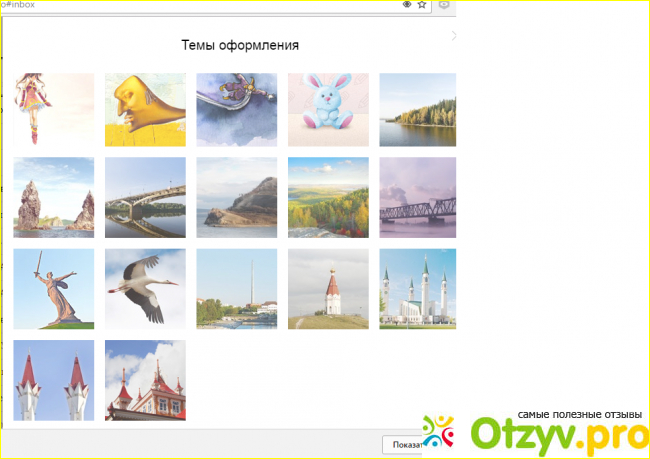Screen dimensions: 650x459
Task: Choose the yellow profile face theme
Action: (x=145, y=109)
